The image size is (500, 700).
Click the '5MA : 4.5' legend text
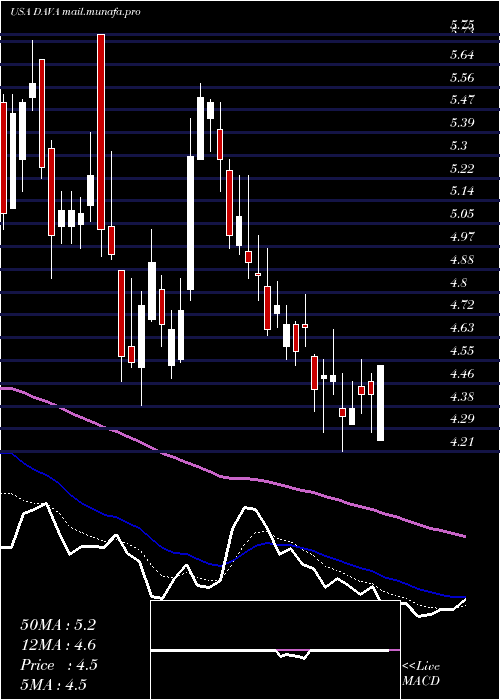click(53, 685)
